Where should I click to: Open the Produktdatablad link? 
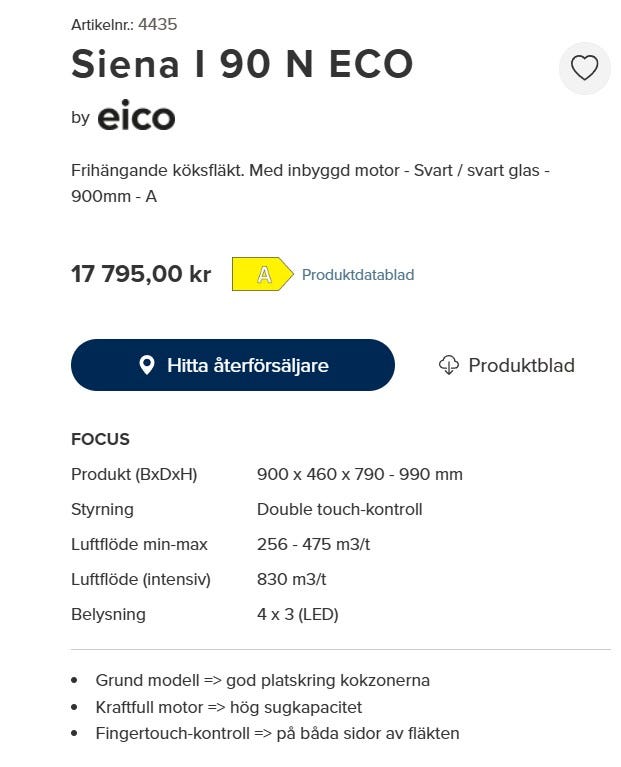(x=357, y=275)
